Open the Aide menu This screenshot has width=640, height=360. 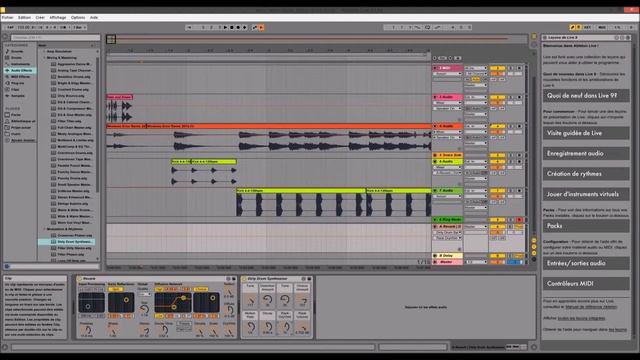94,18
